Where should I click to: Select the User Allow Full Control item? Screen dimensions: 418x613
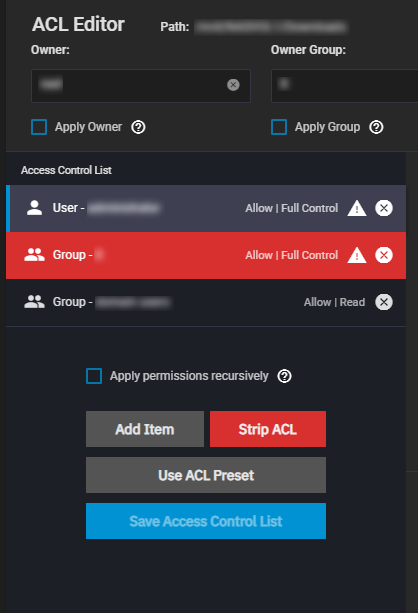click(x=206, y=208)
